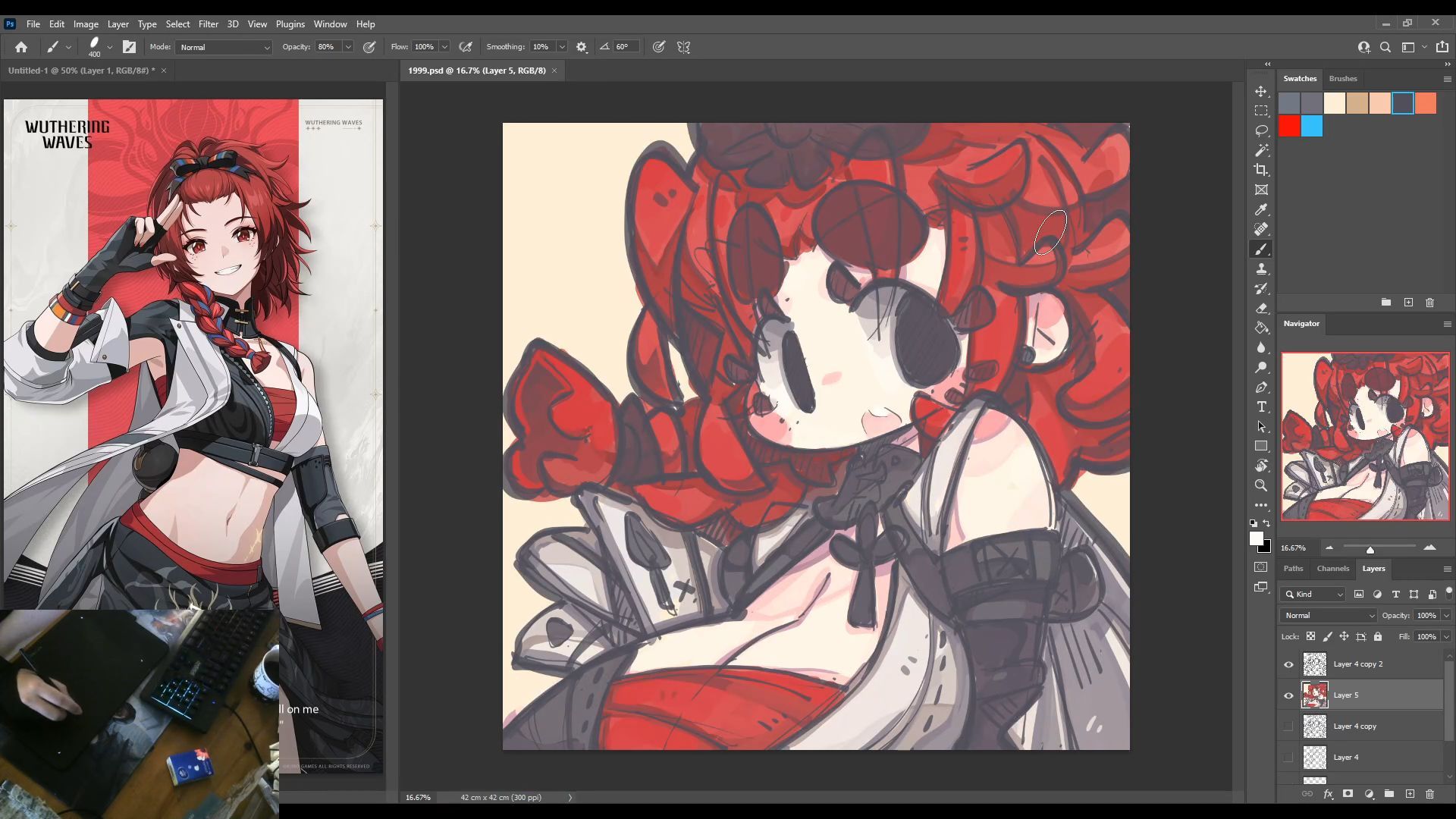Select the Hand tool
Screen dimensions: 1456x819
click(x=1261, y=466)
